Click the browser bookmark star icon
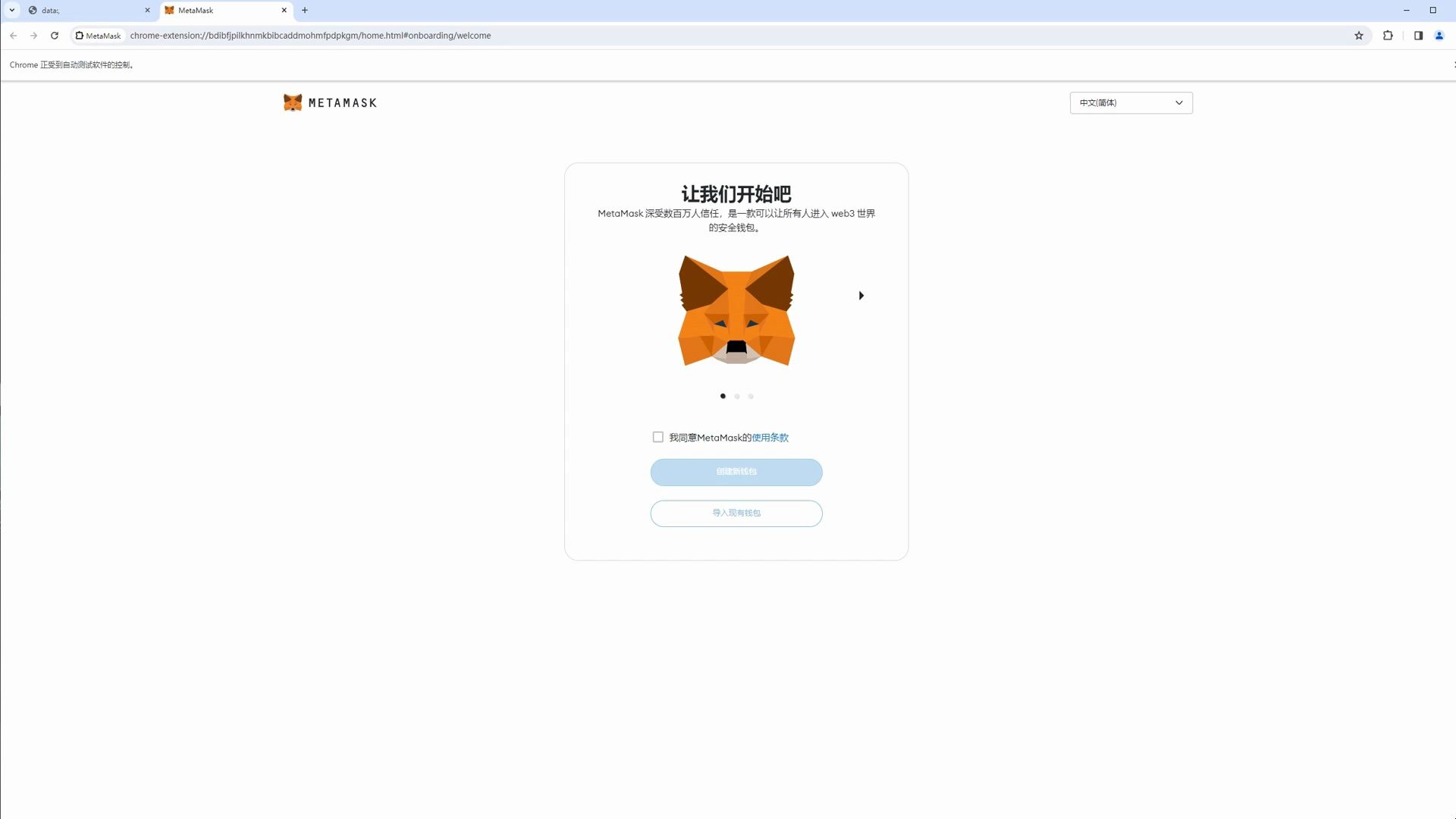 click(x=1359, y=36)
